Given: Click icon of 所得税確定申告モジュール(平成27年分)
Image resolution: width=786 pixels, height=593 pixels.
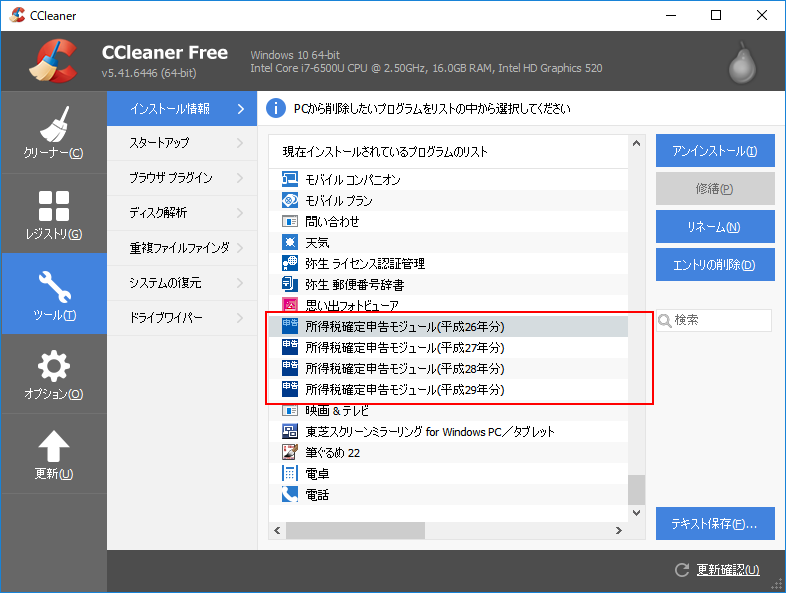Looking at the screenshot, I should coord(290,347).
